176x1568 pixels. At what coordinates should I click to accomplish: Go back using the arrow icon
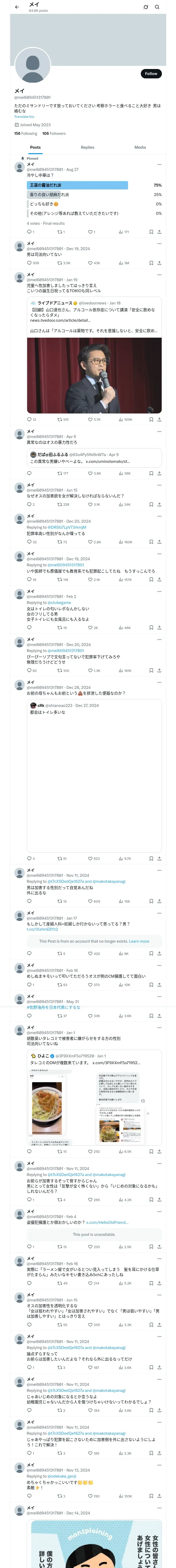(16, 7)
